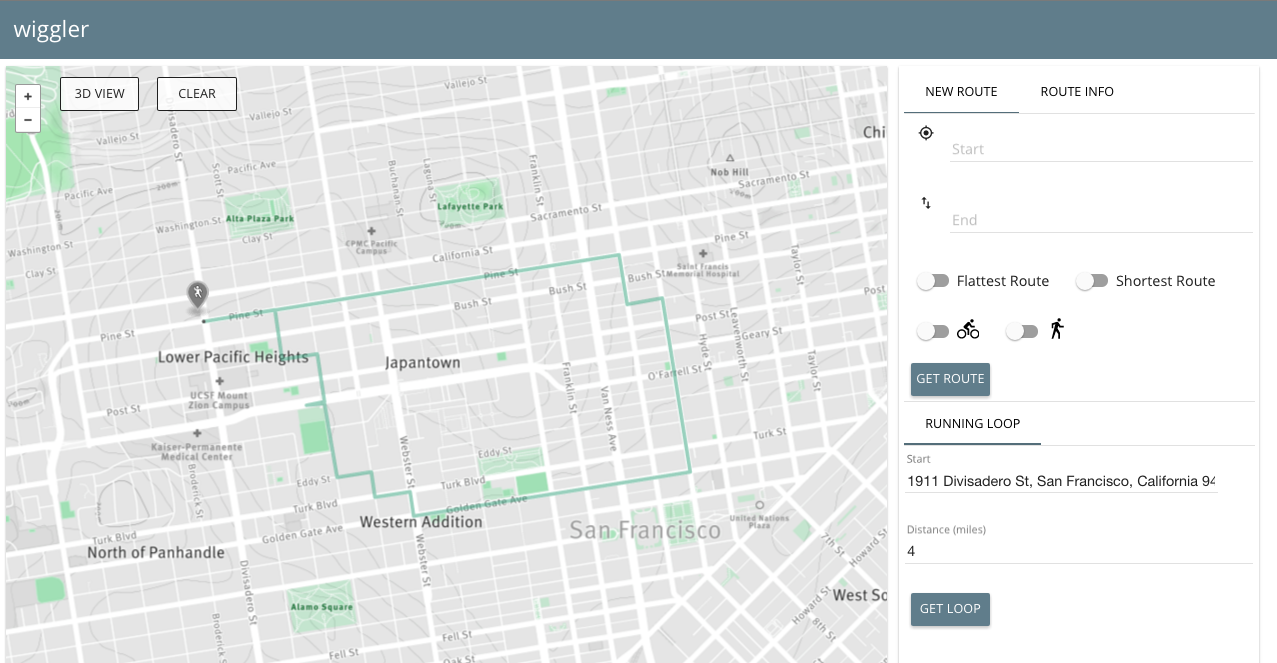
Task: Click the GET LOOP button
Action: point(950,609)
